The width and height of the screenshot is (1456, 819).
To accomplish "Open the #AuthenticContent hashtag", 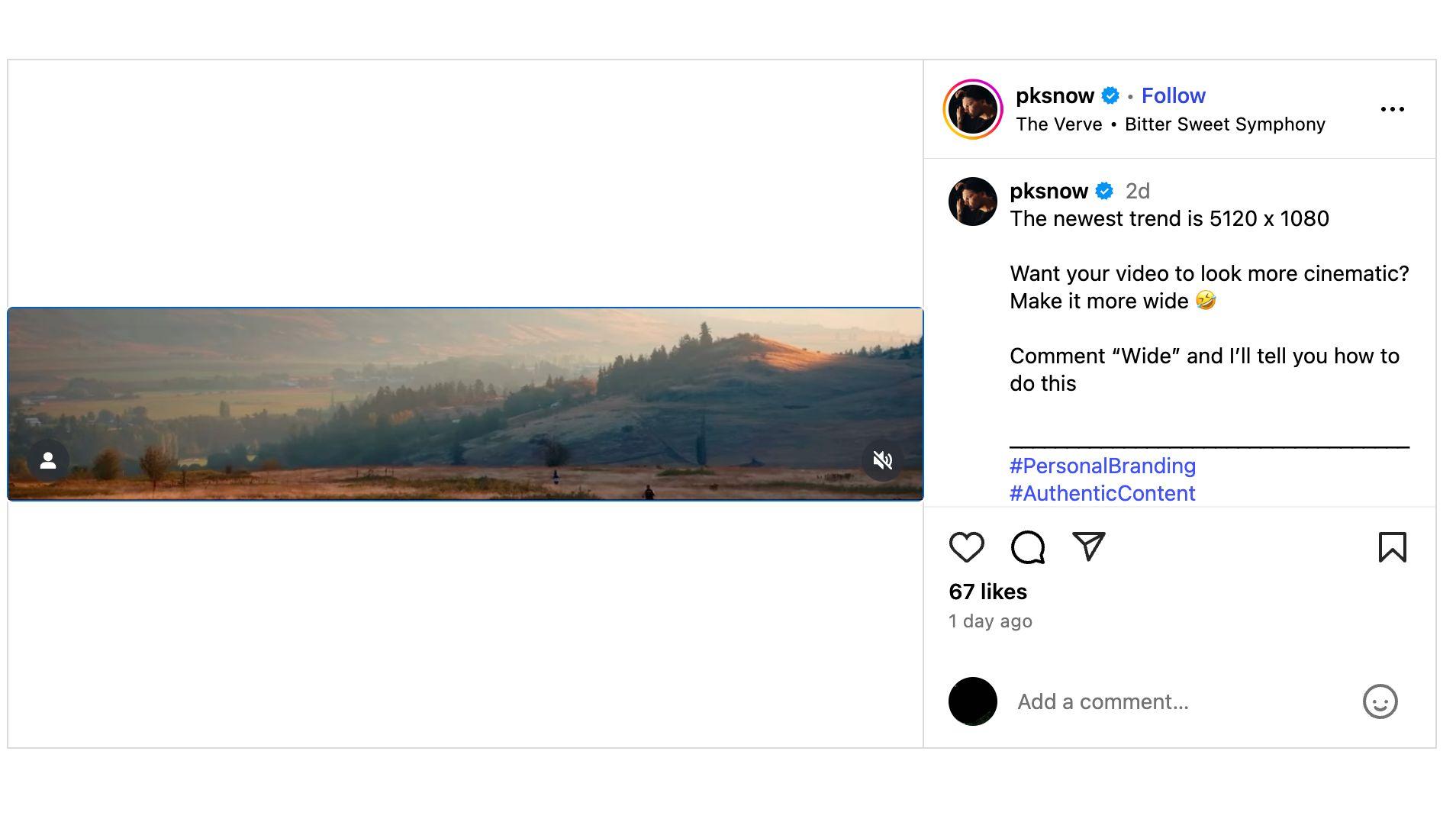I will [x=1102, y=493].
